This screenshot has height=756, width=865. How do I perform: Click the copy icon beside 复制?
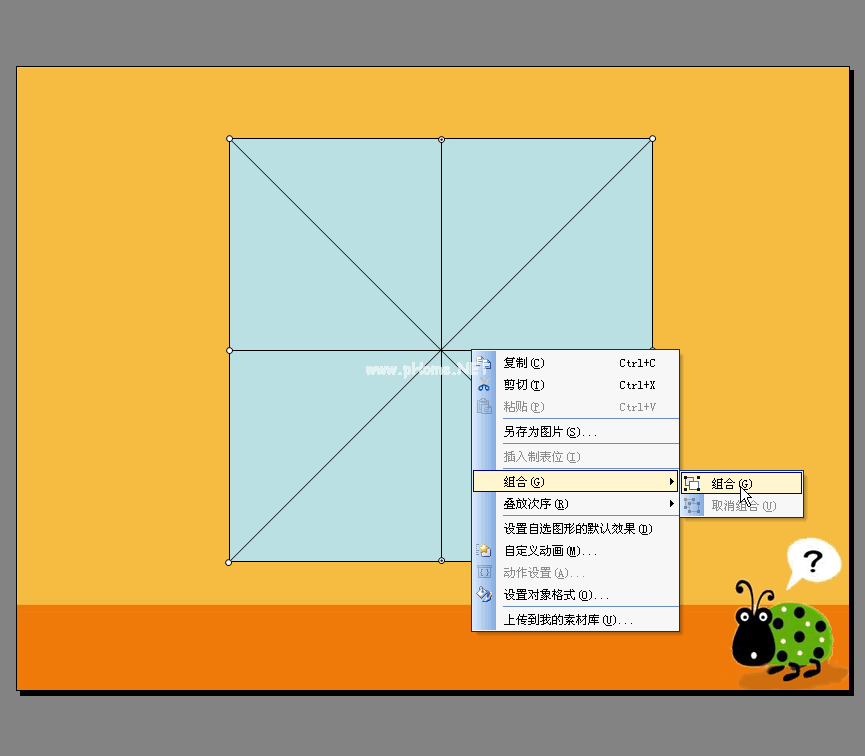click(x=484, y=363)
